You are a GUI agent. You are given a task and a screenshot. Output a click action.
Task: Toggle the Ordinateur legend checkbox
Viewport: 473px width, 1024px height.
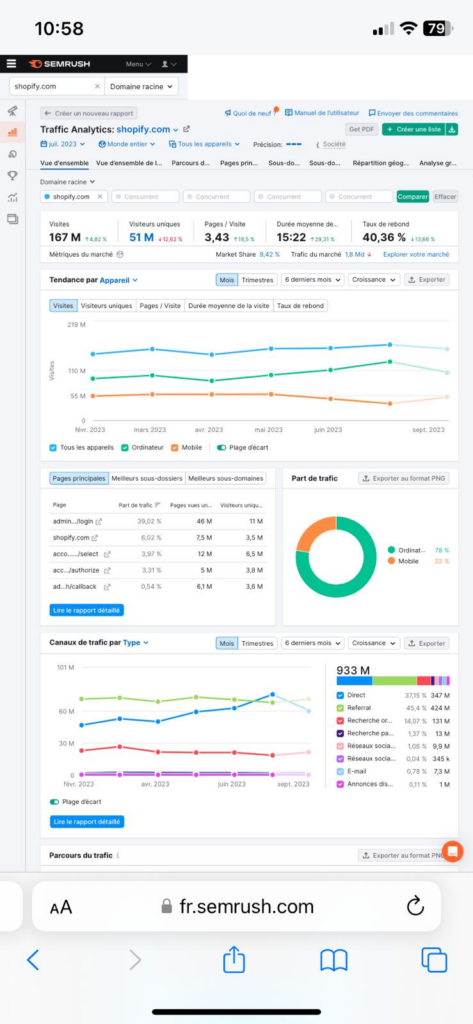(127, 447)
